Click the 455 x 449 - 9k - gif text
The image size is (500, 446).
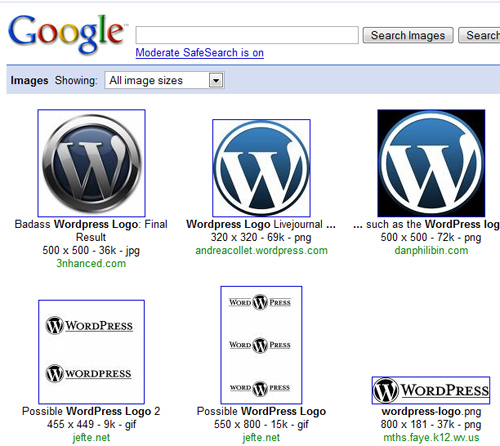tap(91, 424)
